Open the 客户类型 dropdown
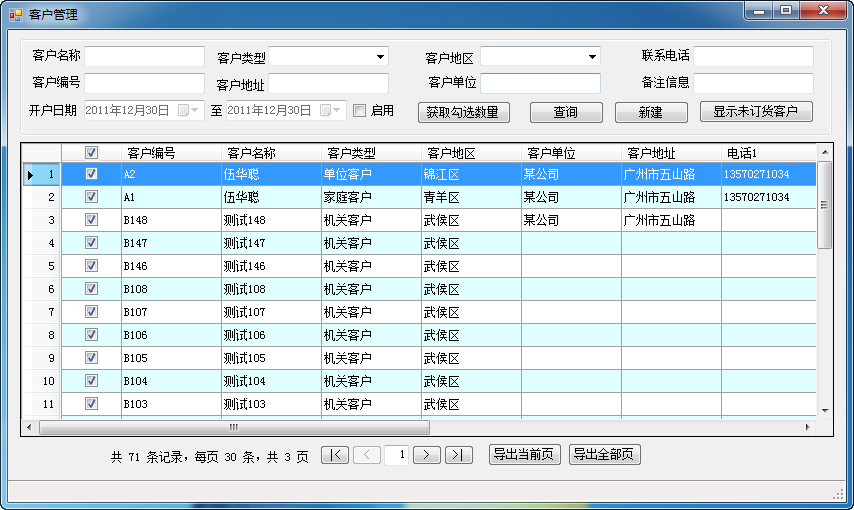Image resolution: width=854 pixels, height=510 pixels. [380, 57]
